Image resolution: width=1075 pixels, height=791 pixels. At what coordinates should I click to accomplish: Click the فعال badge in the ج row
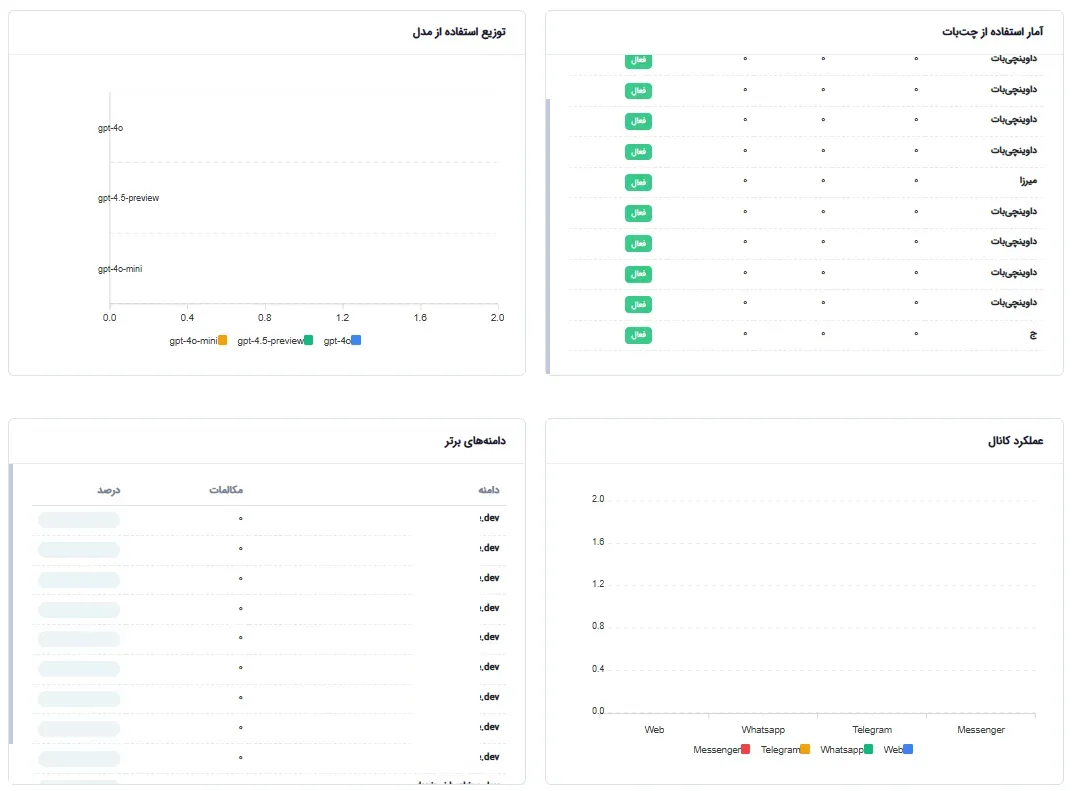[x=638, y=334]
